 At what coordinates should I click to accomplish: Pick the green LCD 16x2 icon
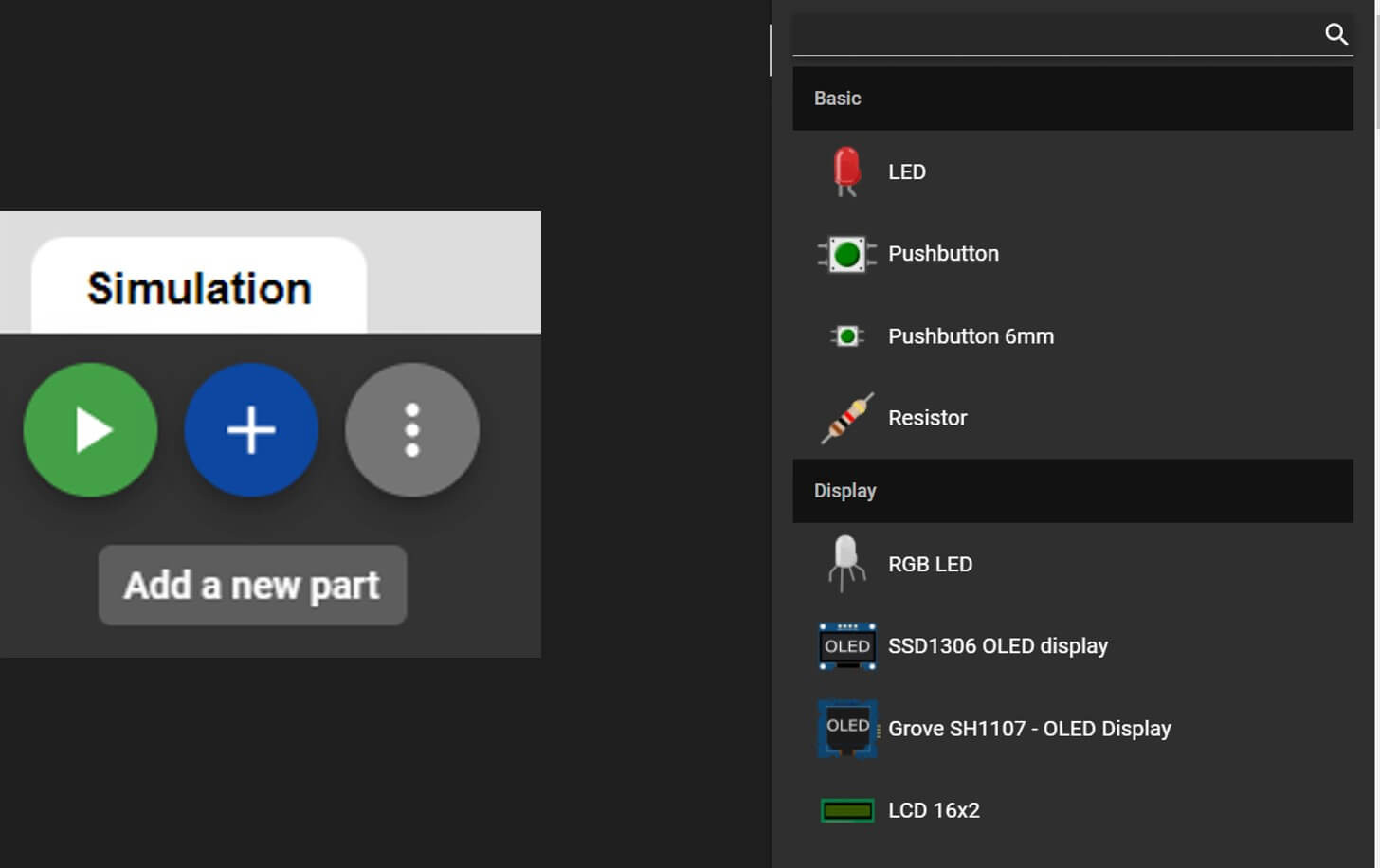click(846, 810)
